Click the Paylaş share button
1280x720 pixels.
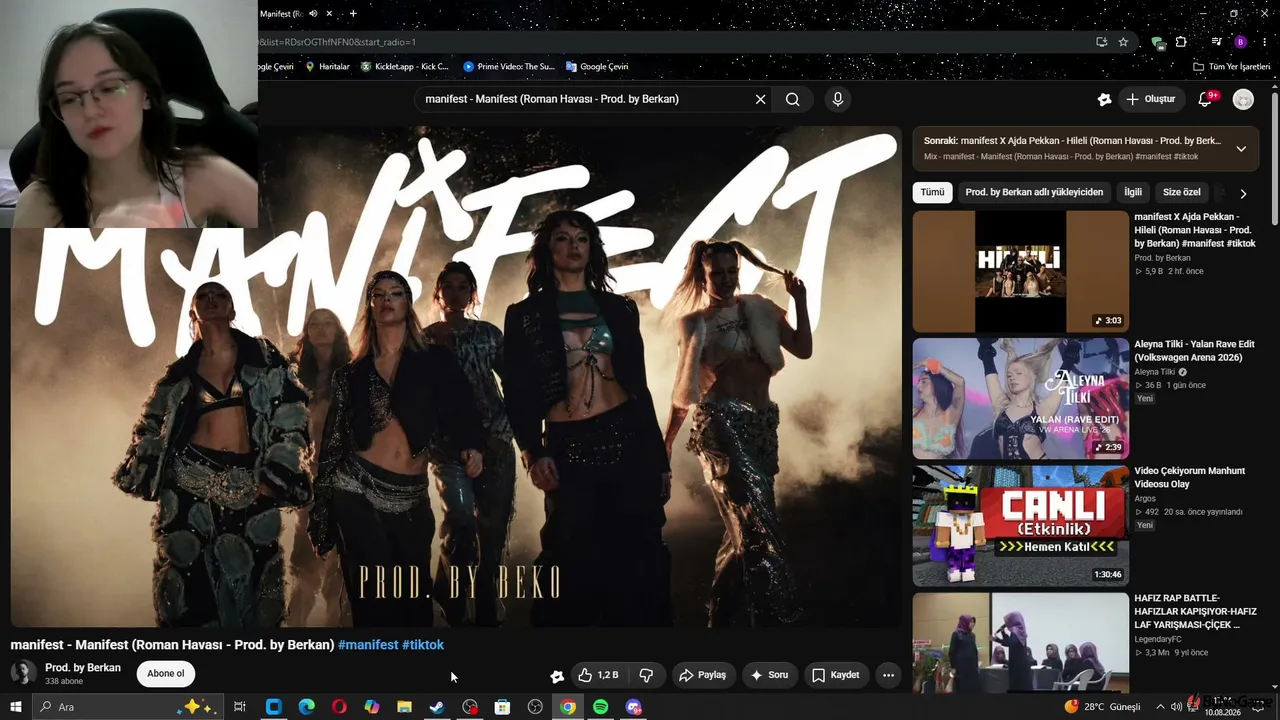[702, 675]
